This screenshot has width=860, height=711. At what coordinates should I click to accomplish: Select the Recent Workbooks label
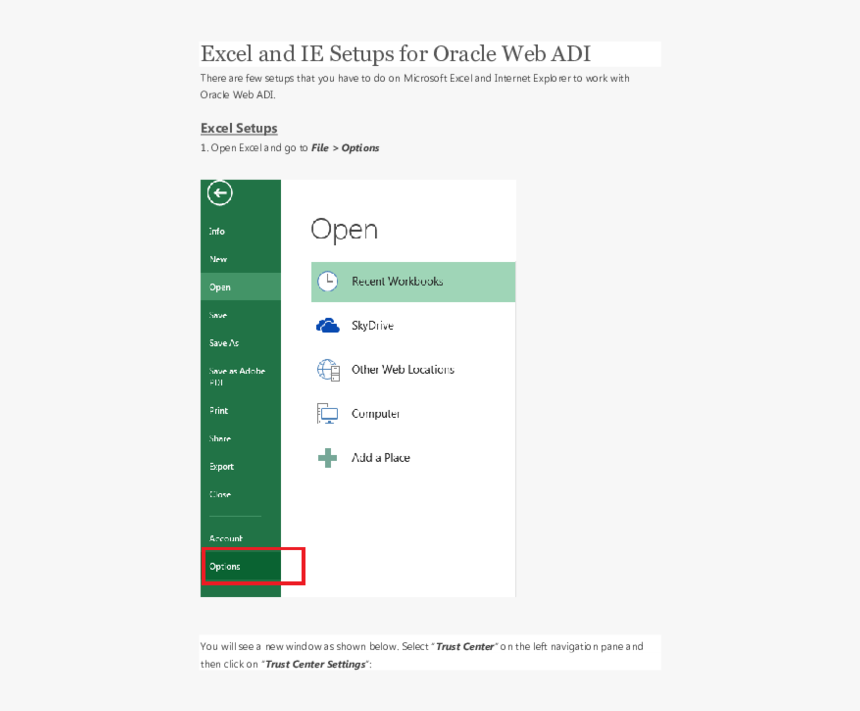click(397, 281)
